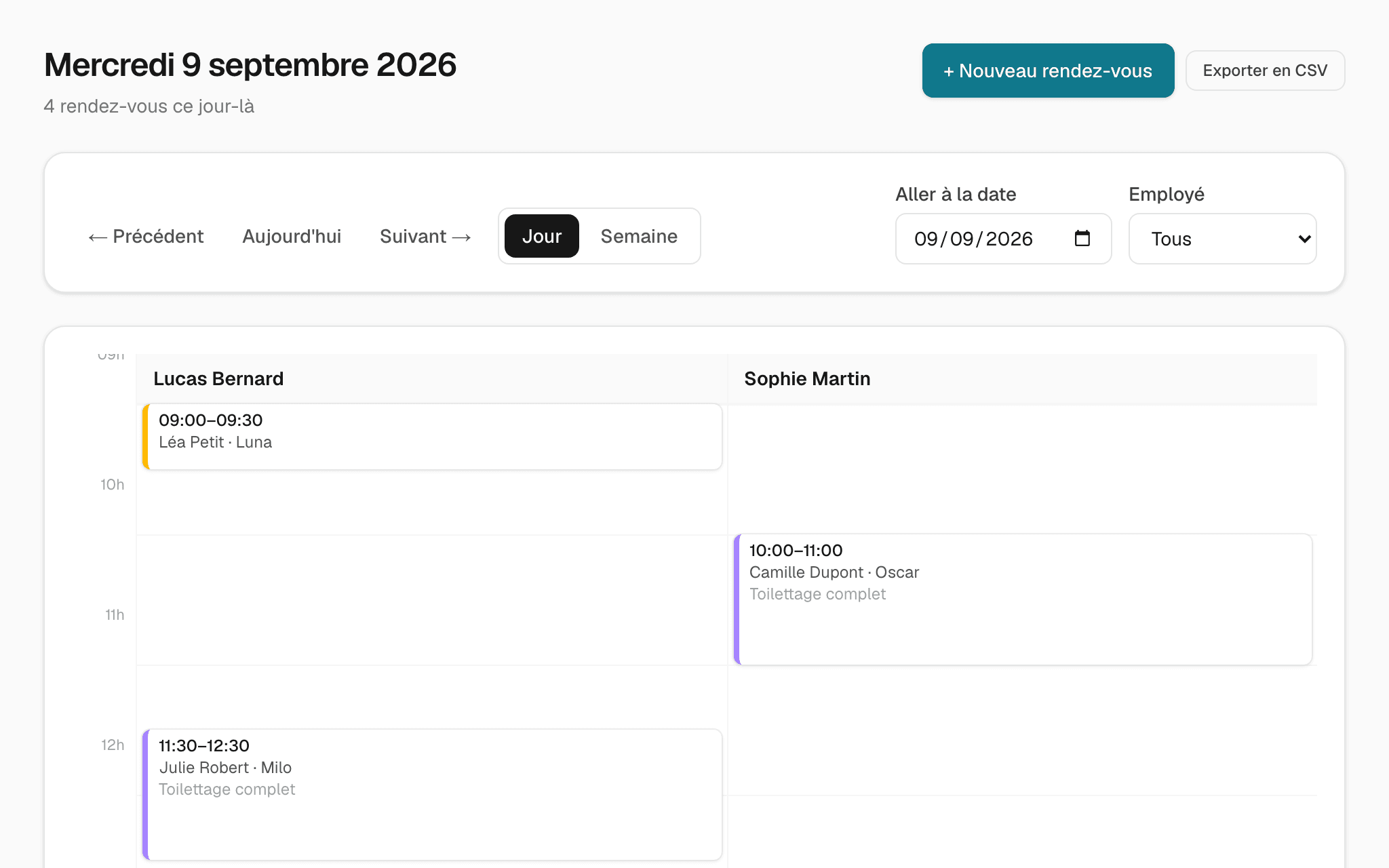This screenshot has width=1389, height=868.
Task: Export appointments with Exporter en CSV
Action: tap(1265, 71)
